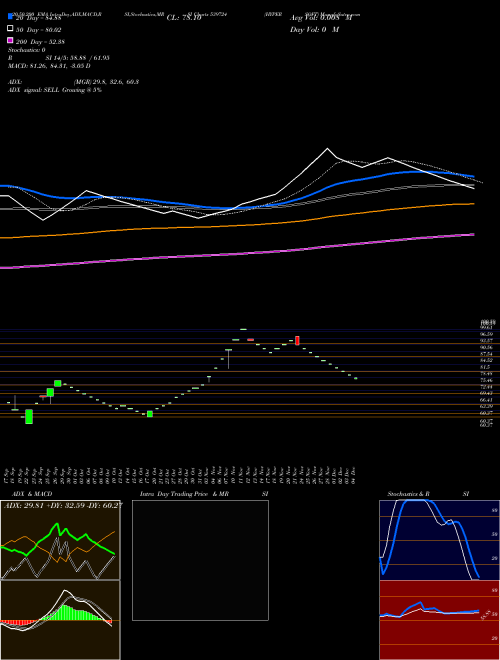Select the '200 Day - 52.38' legend text

click(x=40, y=42)
